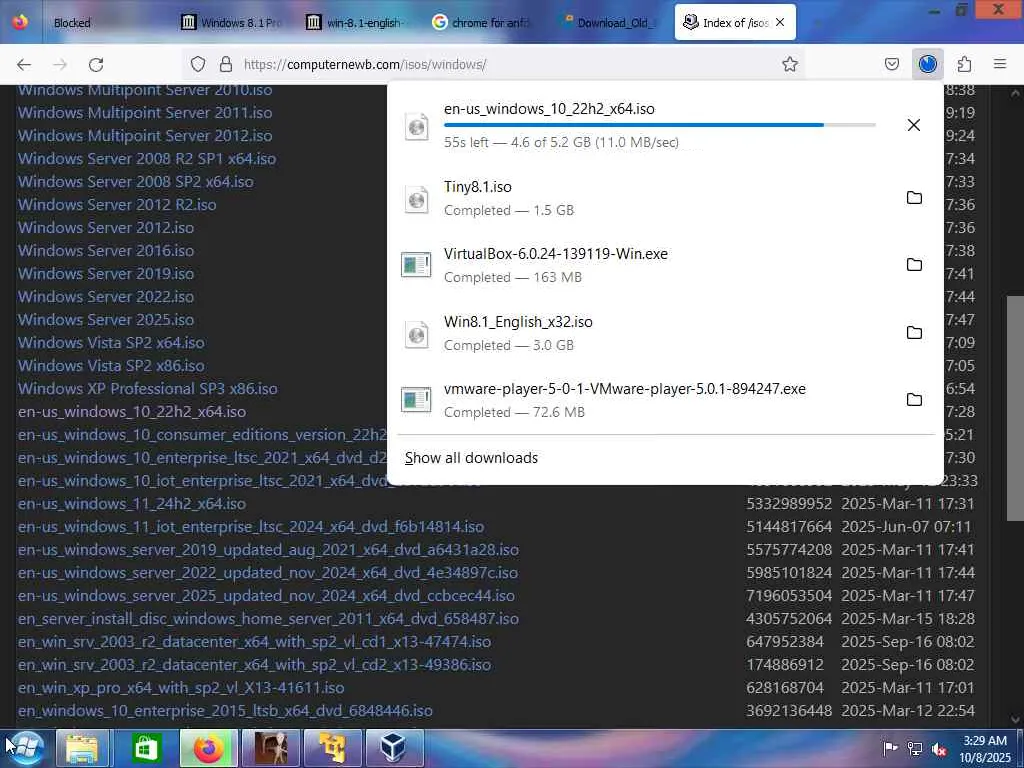This screenshot has width=1024, height=768.
Task: Open Firefox hamburger application menu
Action: tap(1000, 64)
